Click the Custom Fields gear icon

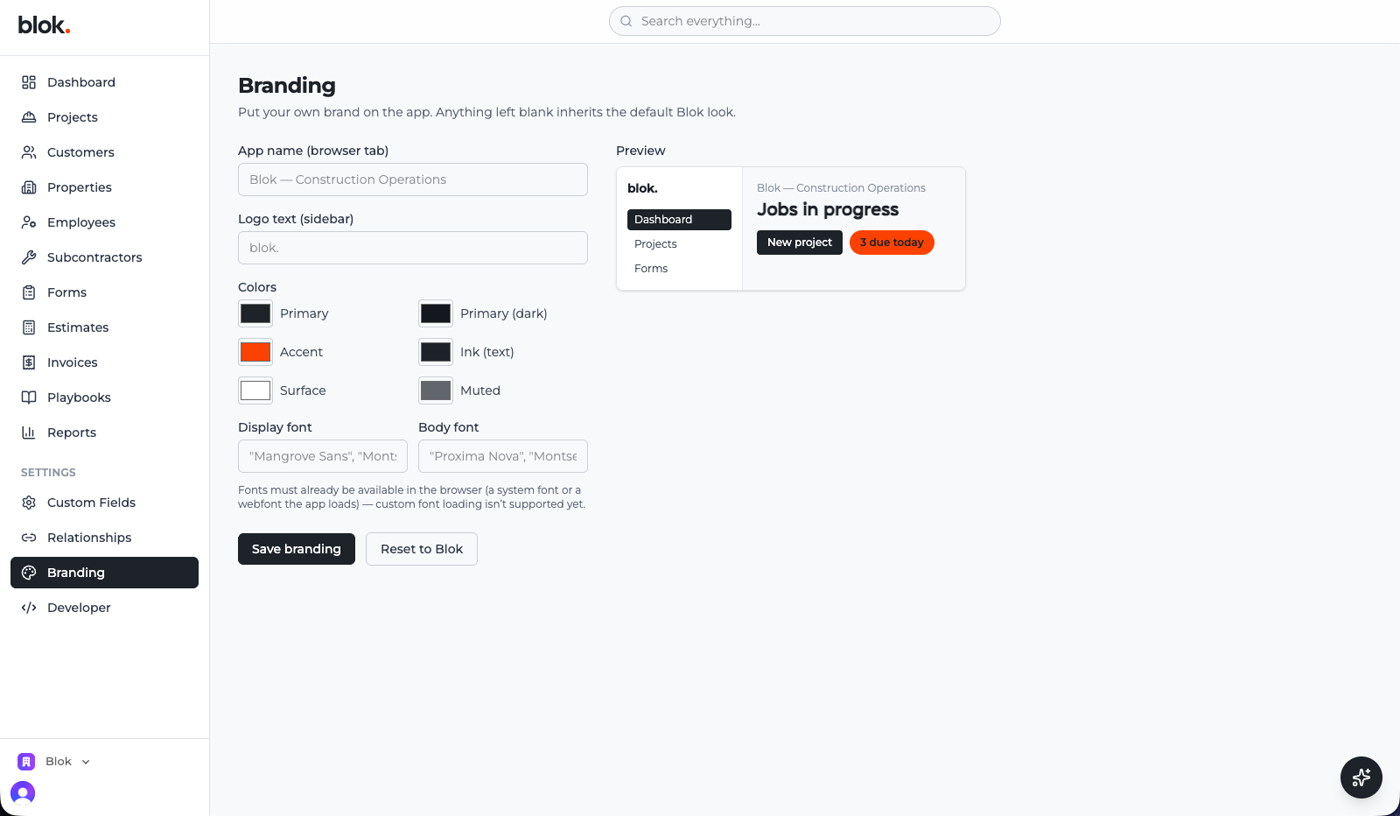point(29,502)
